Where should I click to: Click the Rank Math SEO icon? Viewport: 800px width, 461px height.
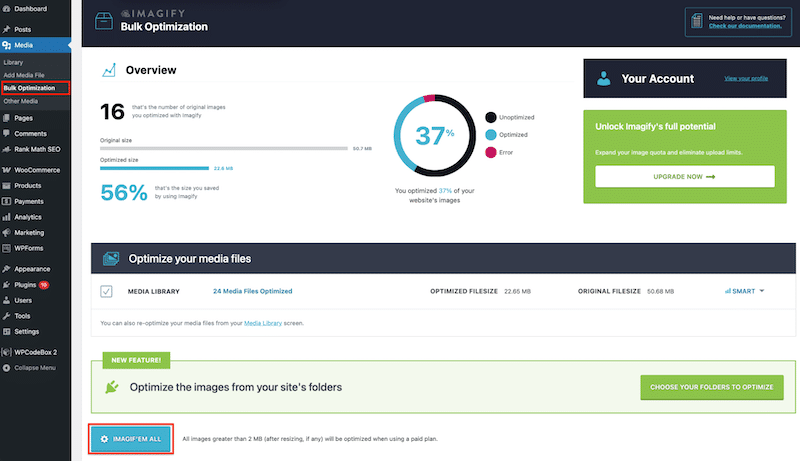point(6,149)
